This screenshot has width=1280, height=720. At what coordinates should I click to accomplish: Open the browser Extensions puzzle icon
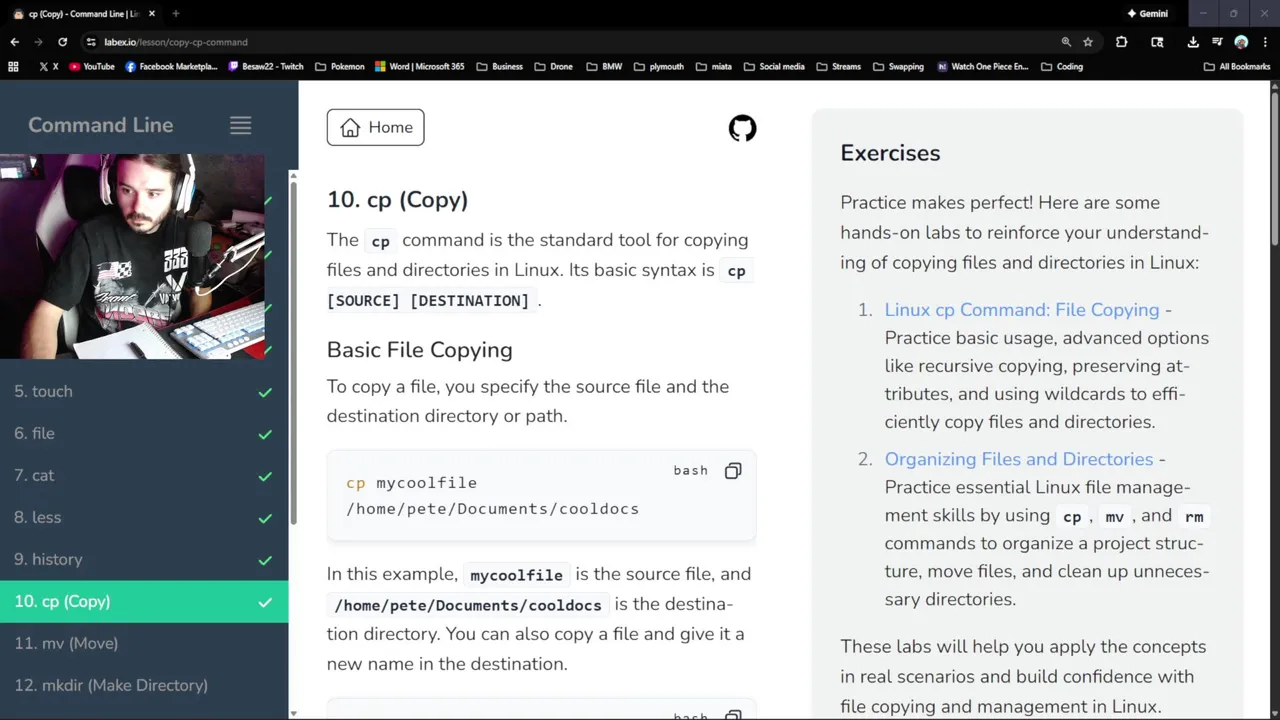(1121, 42)
